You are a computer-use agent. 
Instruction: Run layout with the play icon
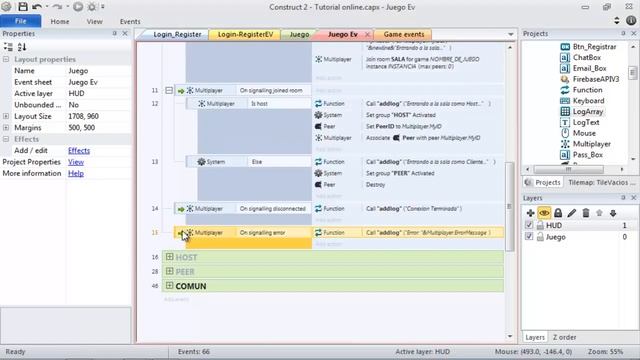click(78, 7)
